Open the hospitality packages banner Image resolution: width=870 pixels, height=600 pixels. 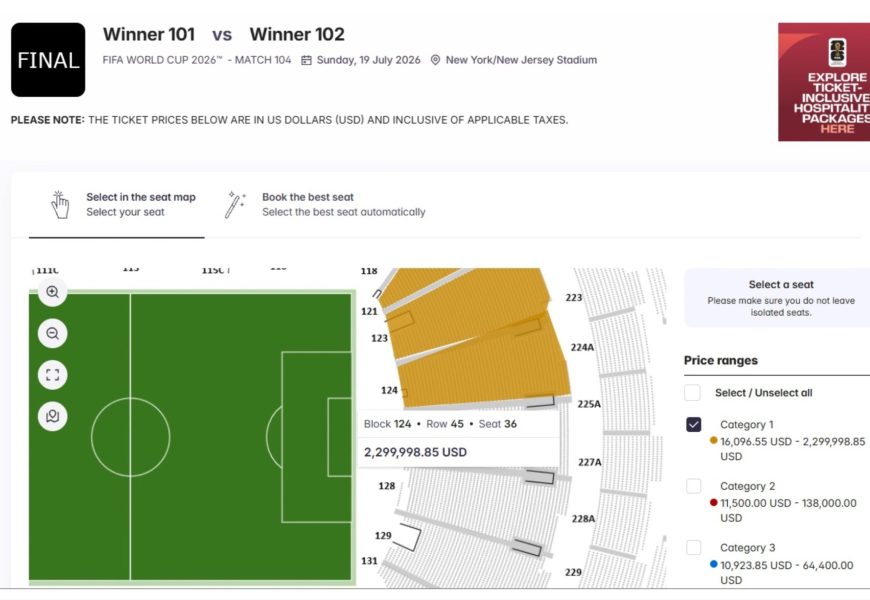[x=823, y=82]
